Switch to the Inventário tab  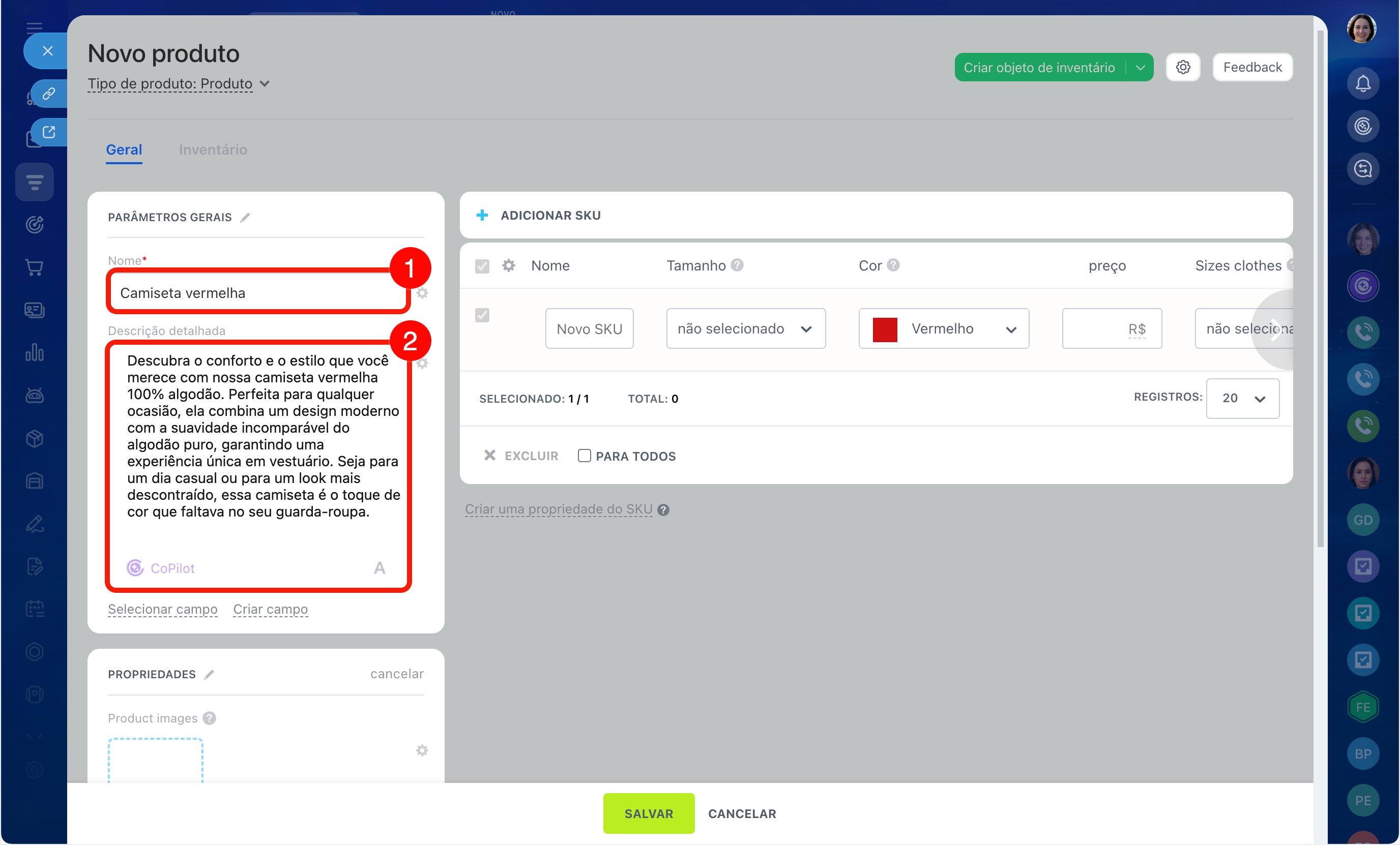pos(213,149)
